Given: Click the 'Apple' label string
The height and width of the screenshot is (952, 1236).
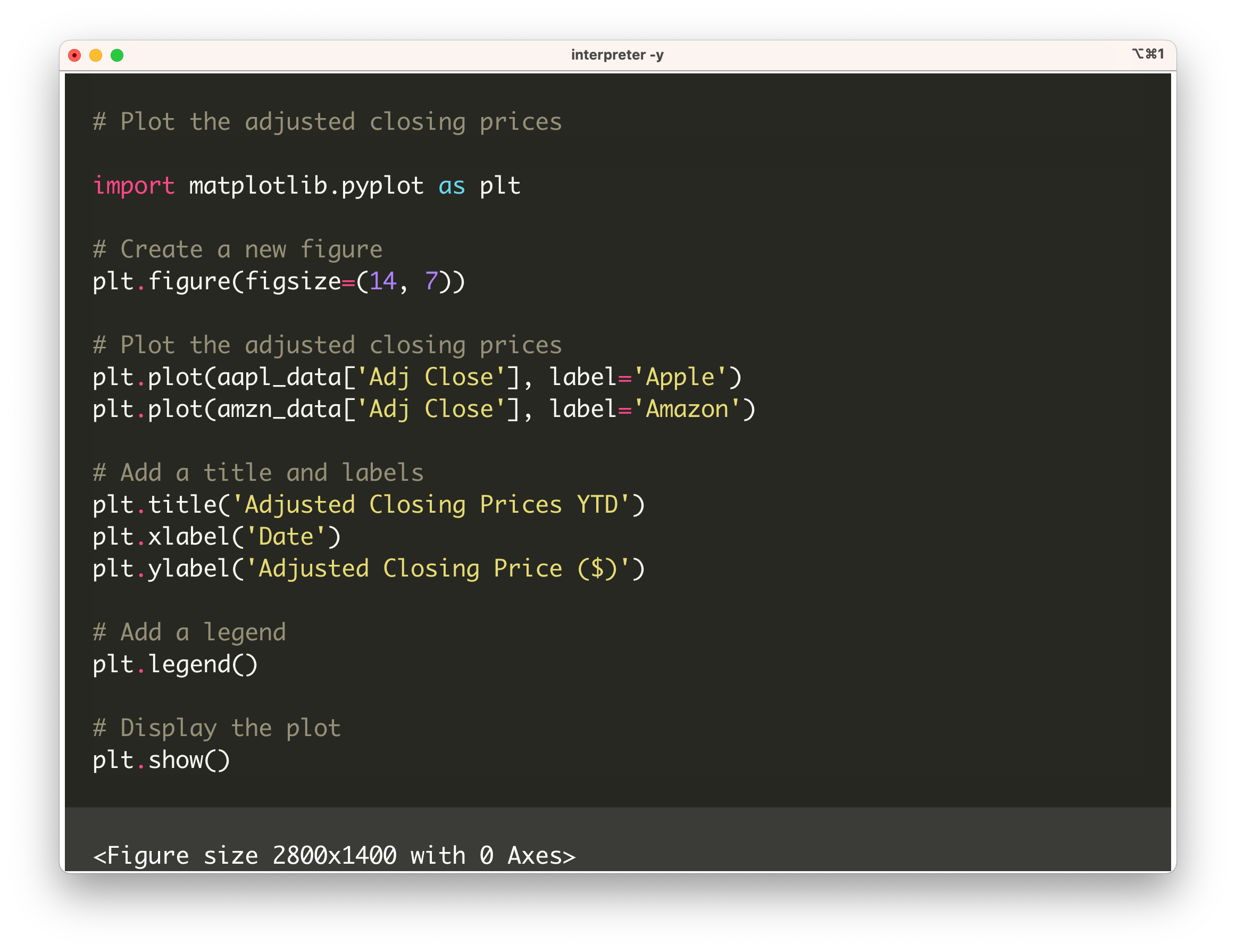Looking at the screenshot, I should [x=680, y=377].
